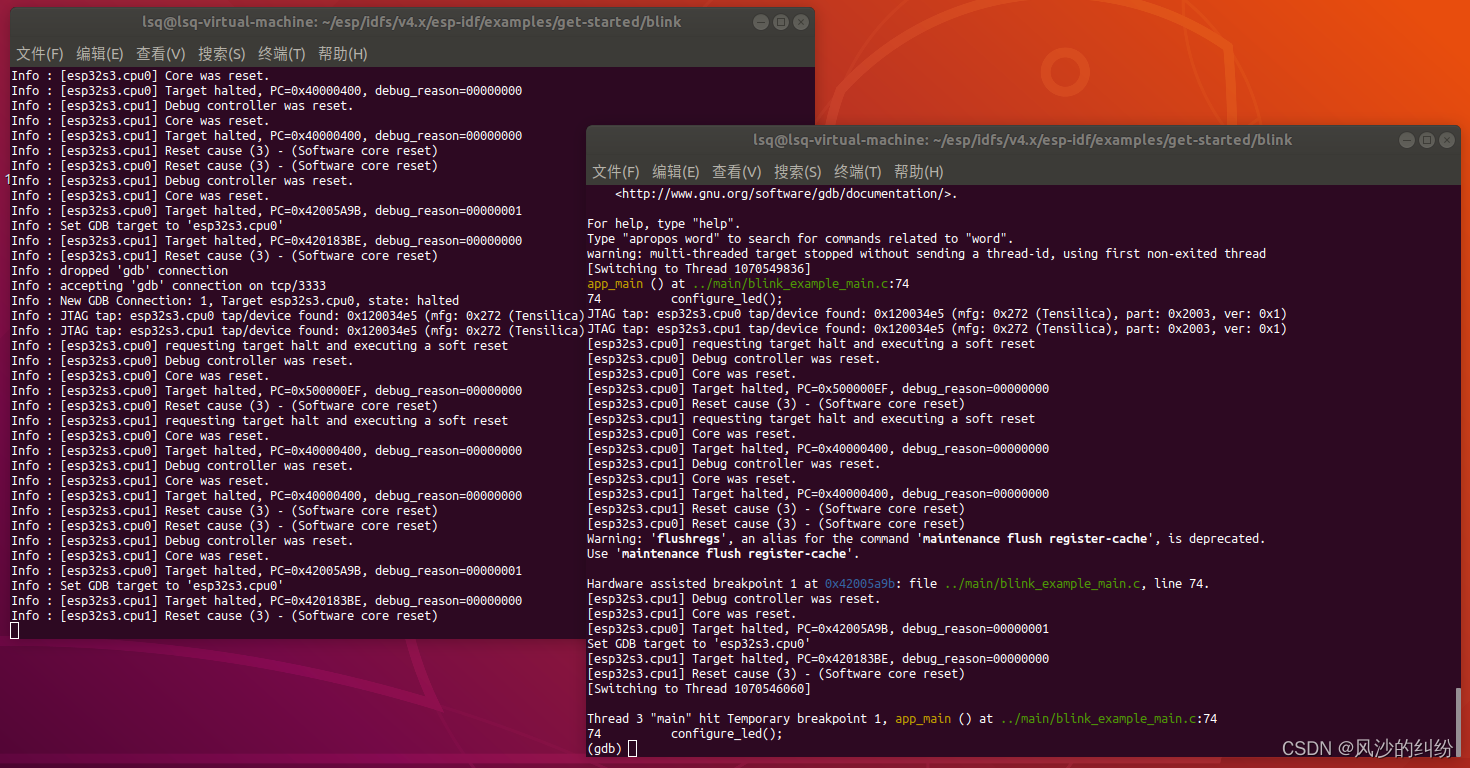Click 'app_main () at ../main/blink_example_main.c:74' line
Screen dimensions: 1470x768
click(x=748, y=284)
